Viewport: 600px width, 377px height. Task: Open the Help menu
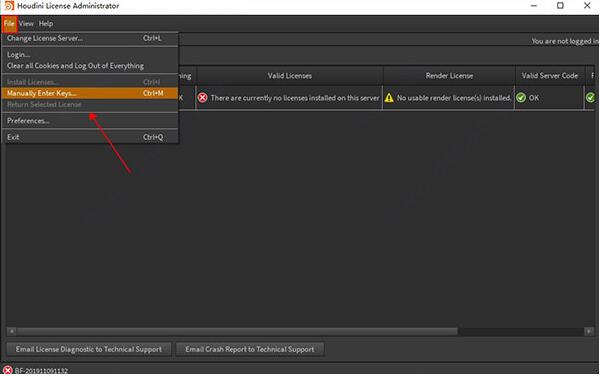[x=46, y=24]
